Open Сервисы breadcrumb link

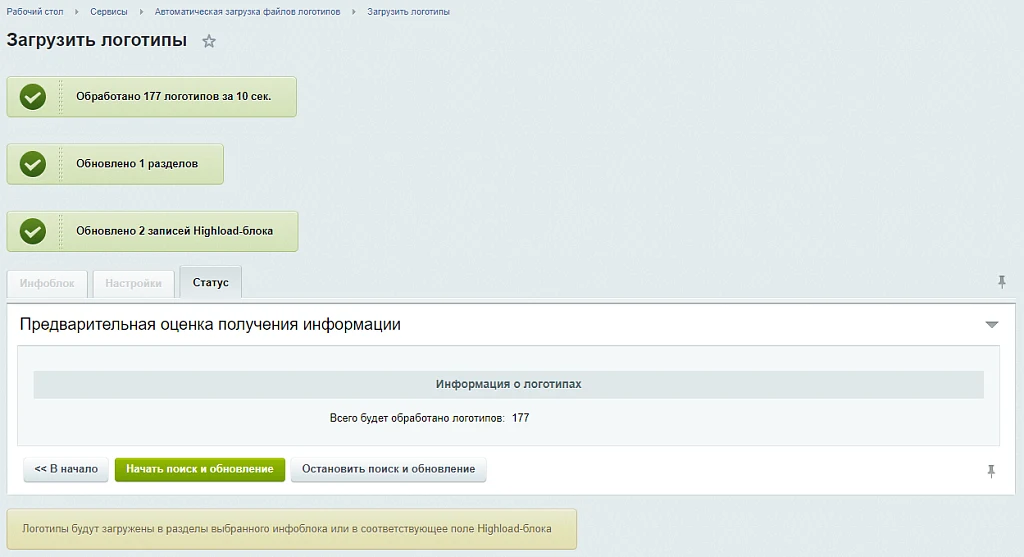[108, 12]
